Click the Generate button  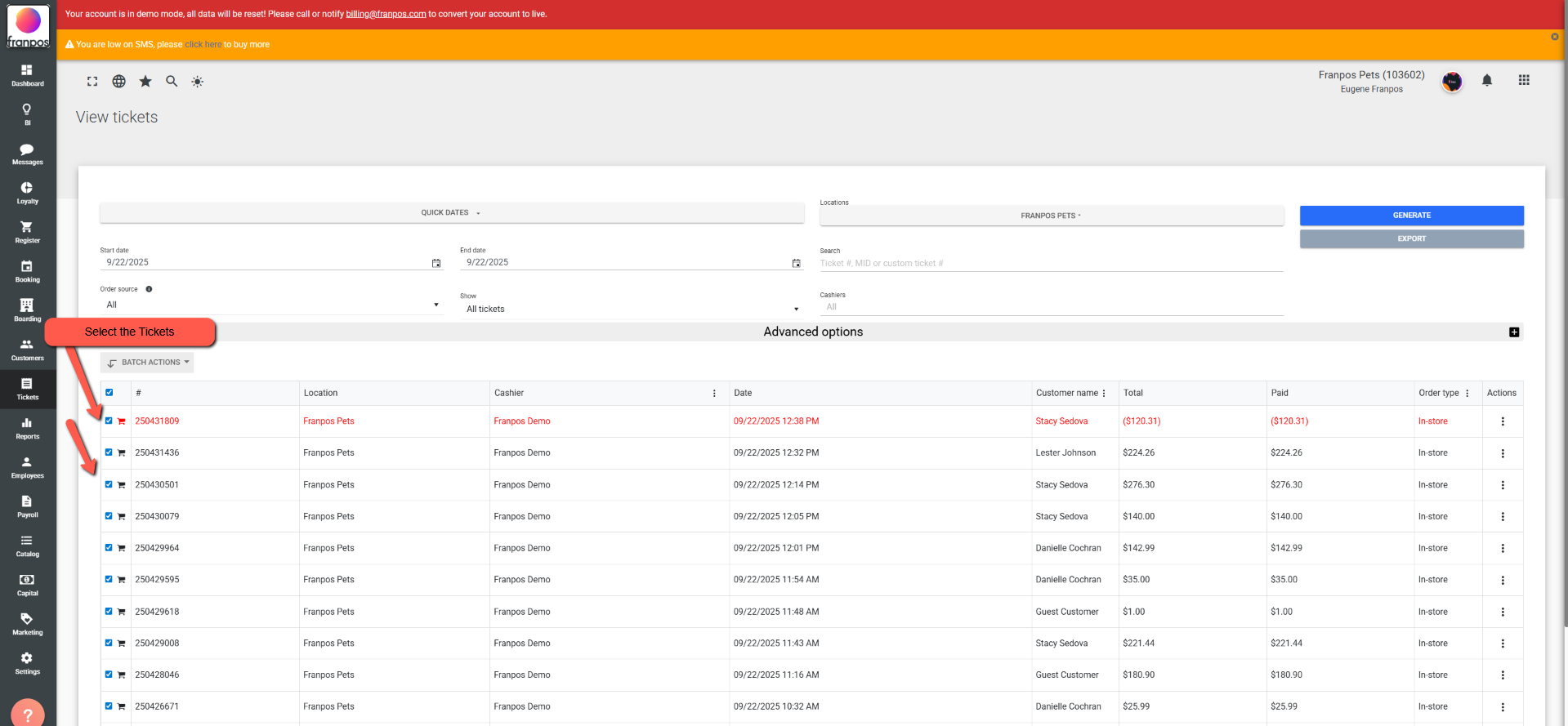(x=1411, y=216)
